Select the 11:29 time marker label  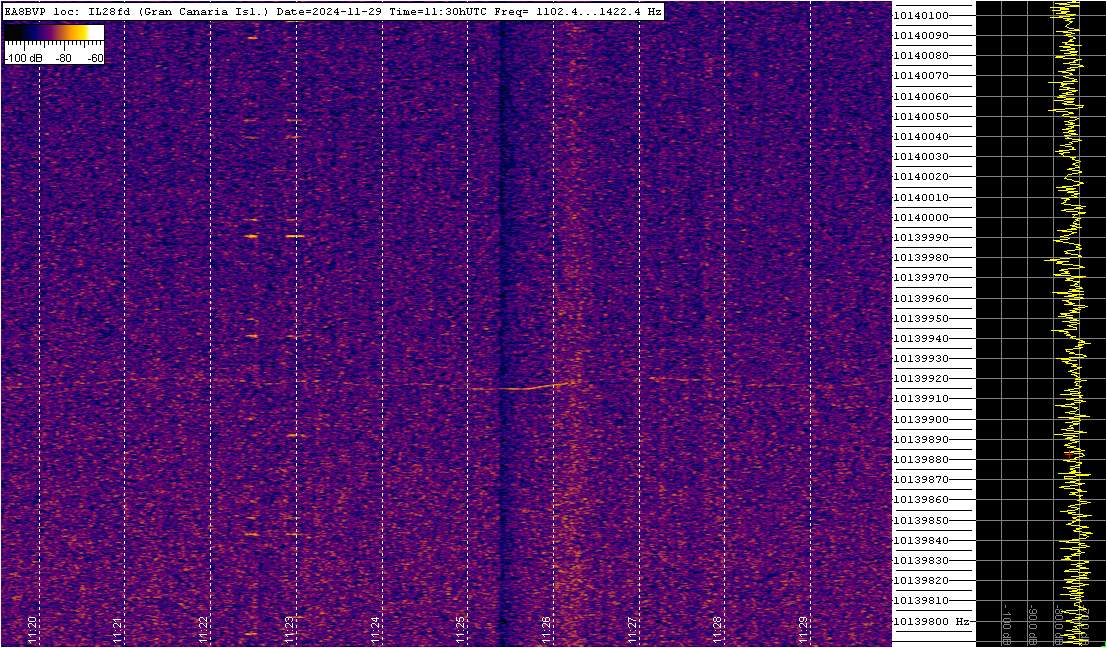point(803,623)
